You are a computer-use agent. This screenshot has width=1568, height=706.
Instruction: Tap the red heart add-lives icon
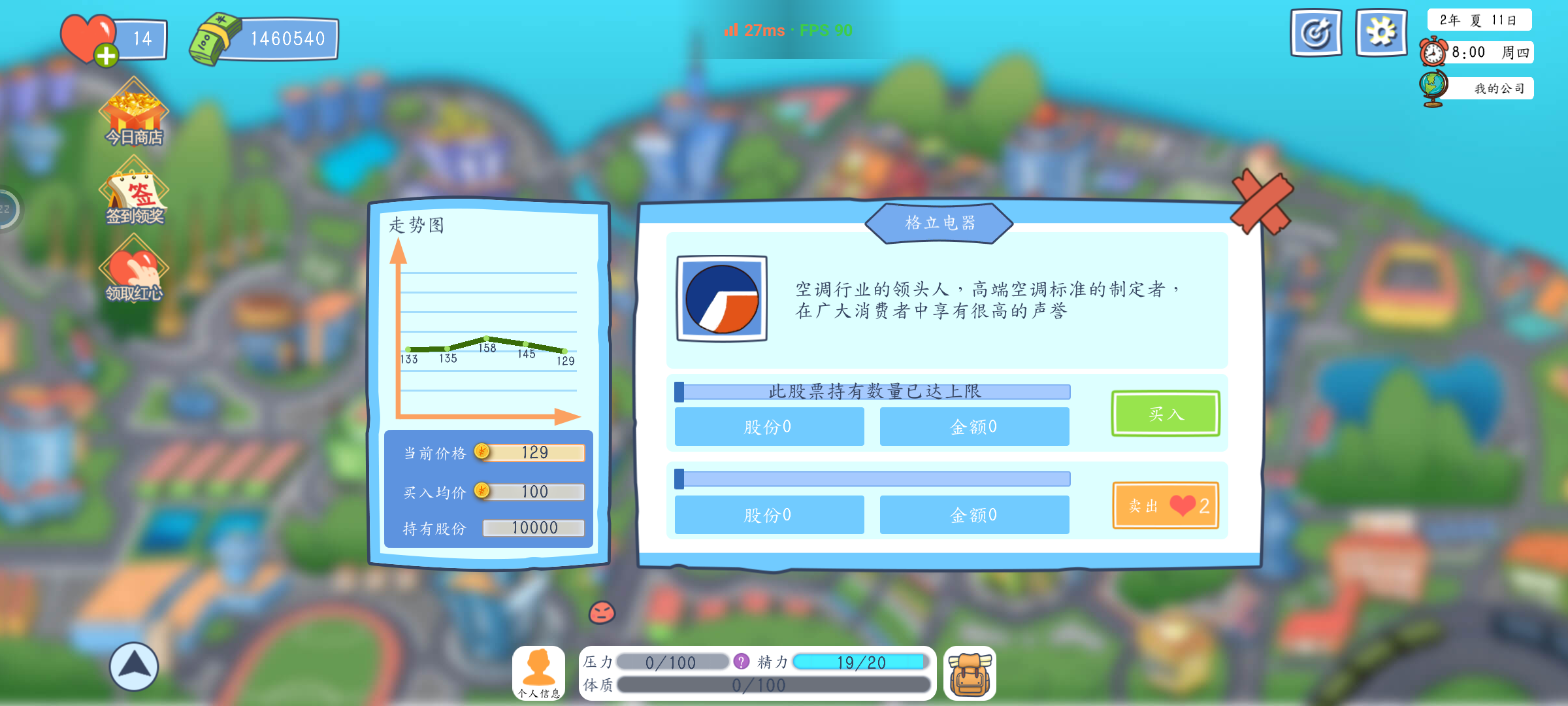click(90, 40)
